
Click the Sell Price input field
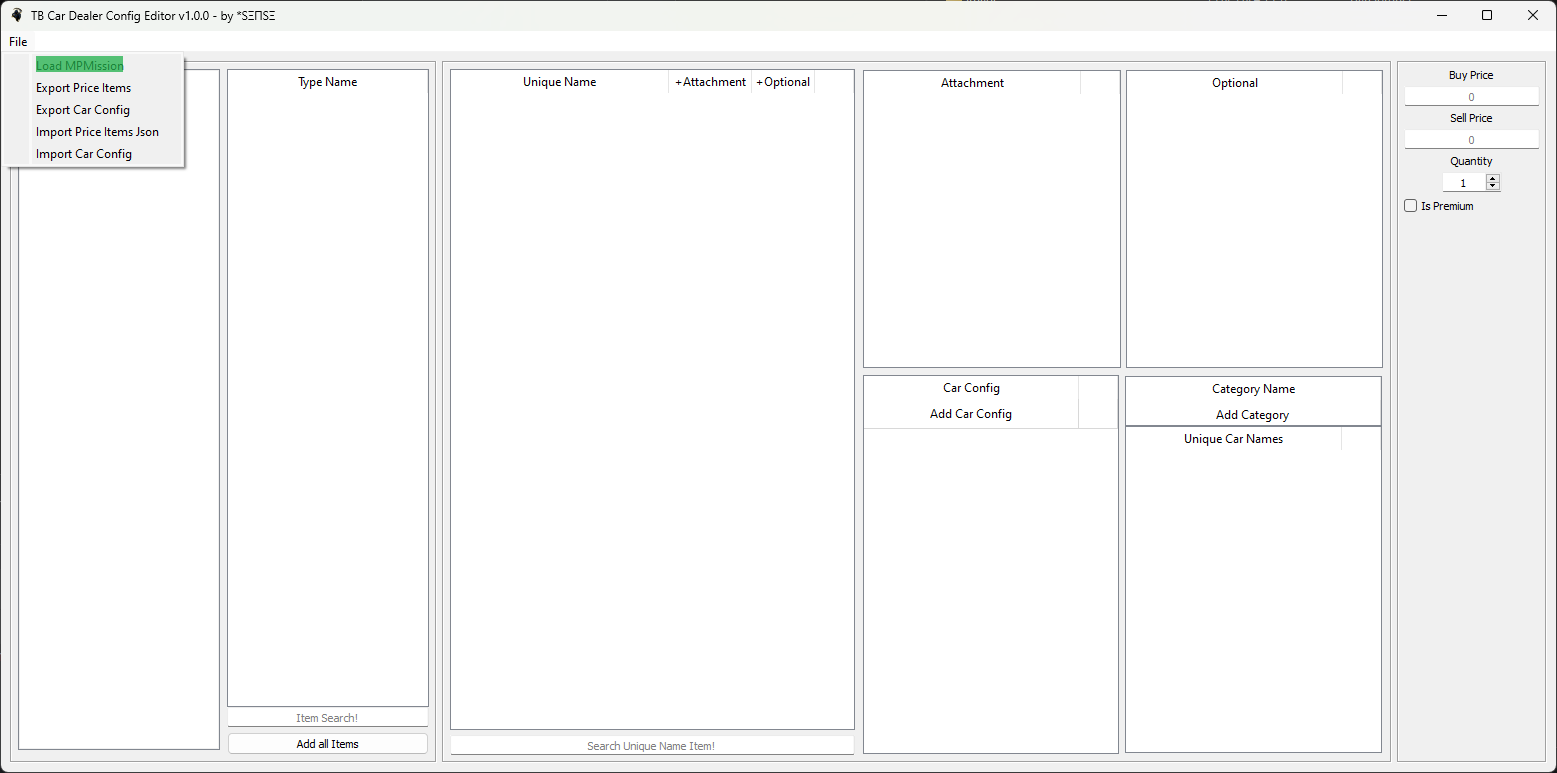pyautogui.click(x=1471, y=140)
